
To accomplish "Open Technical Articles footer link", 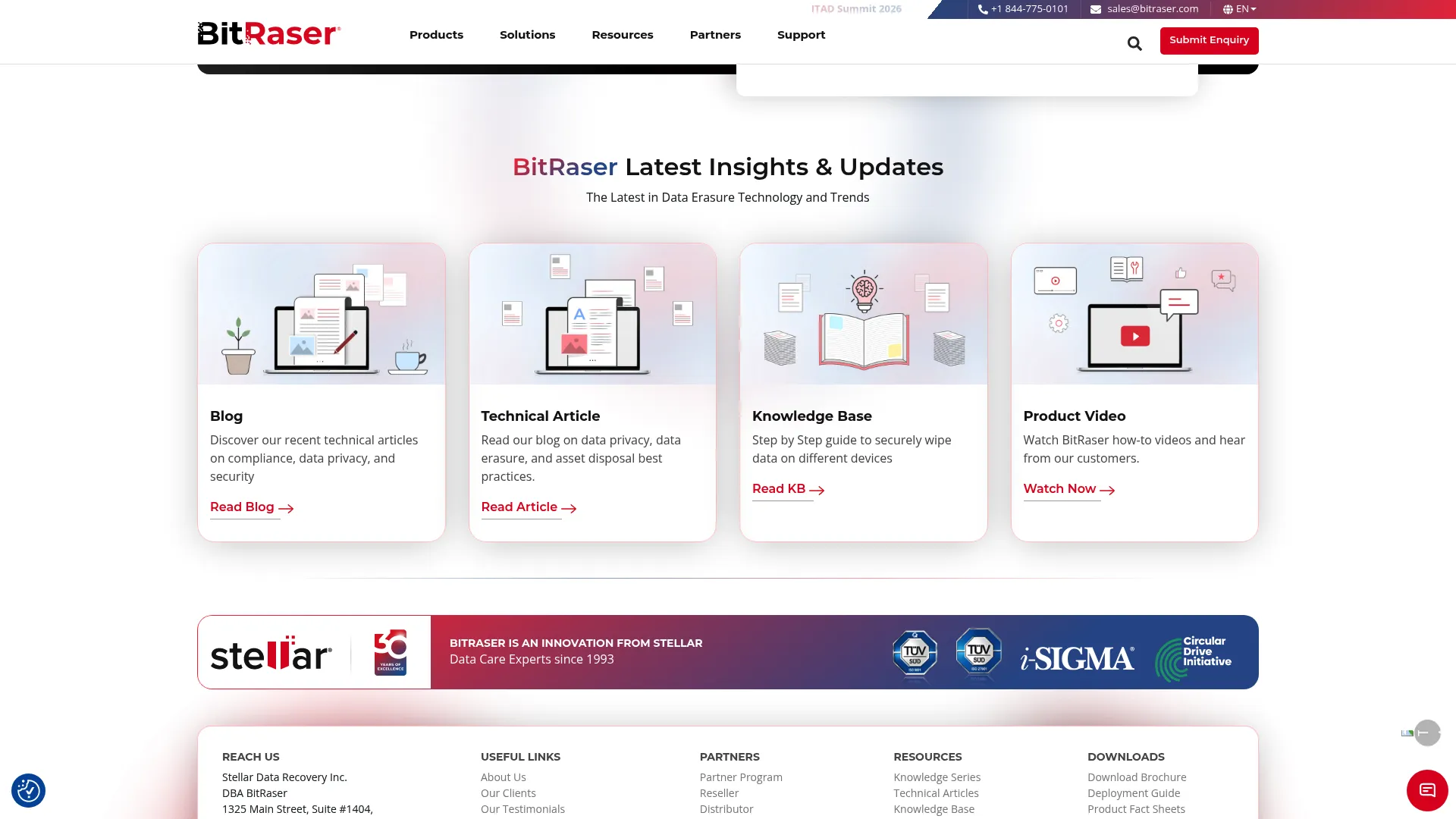I will coord(936,793).
